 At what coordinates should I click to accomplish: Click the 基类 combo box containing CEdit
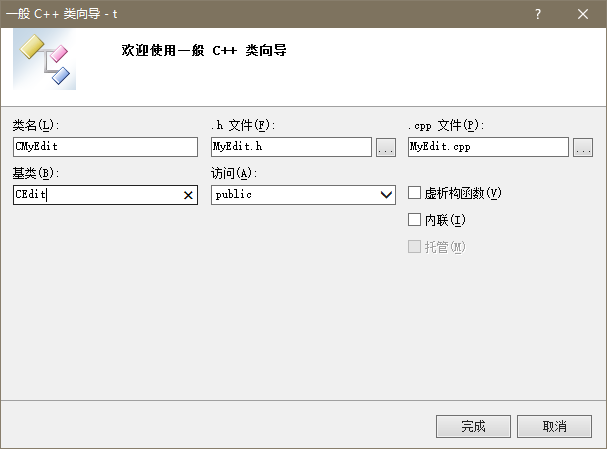(x=95, y=196)
